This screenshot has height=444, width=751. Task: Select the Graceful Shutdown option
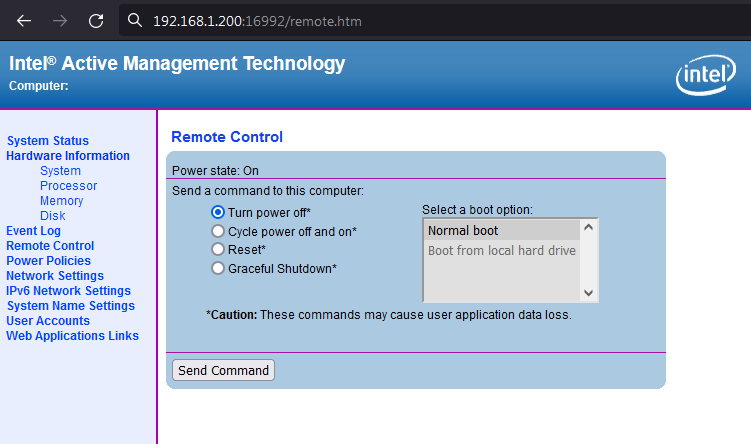pos(218,268)
